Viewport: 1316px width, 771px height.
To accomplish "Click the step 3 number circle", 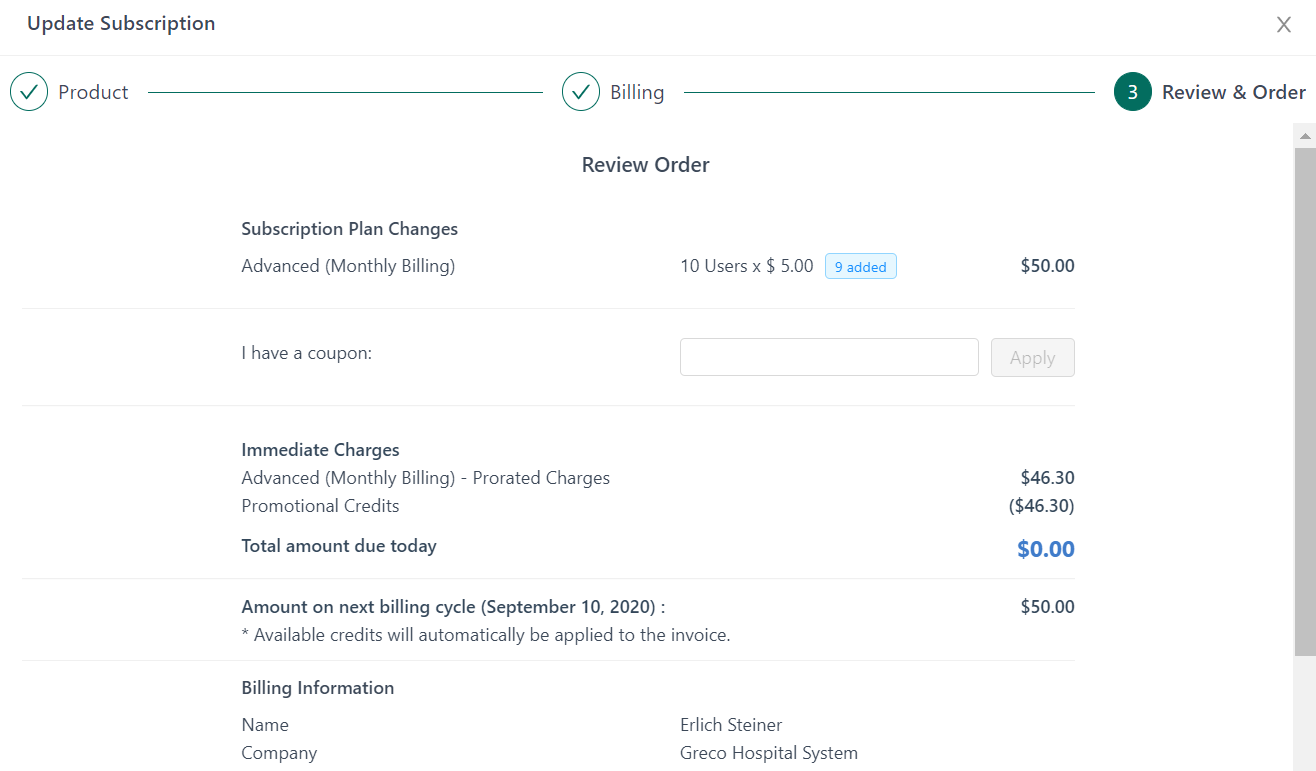I will click(x=1132, y=92).
